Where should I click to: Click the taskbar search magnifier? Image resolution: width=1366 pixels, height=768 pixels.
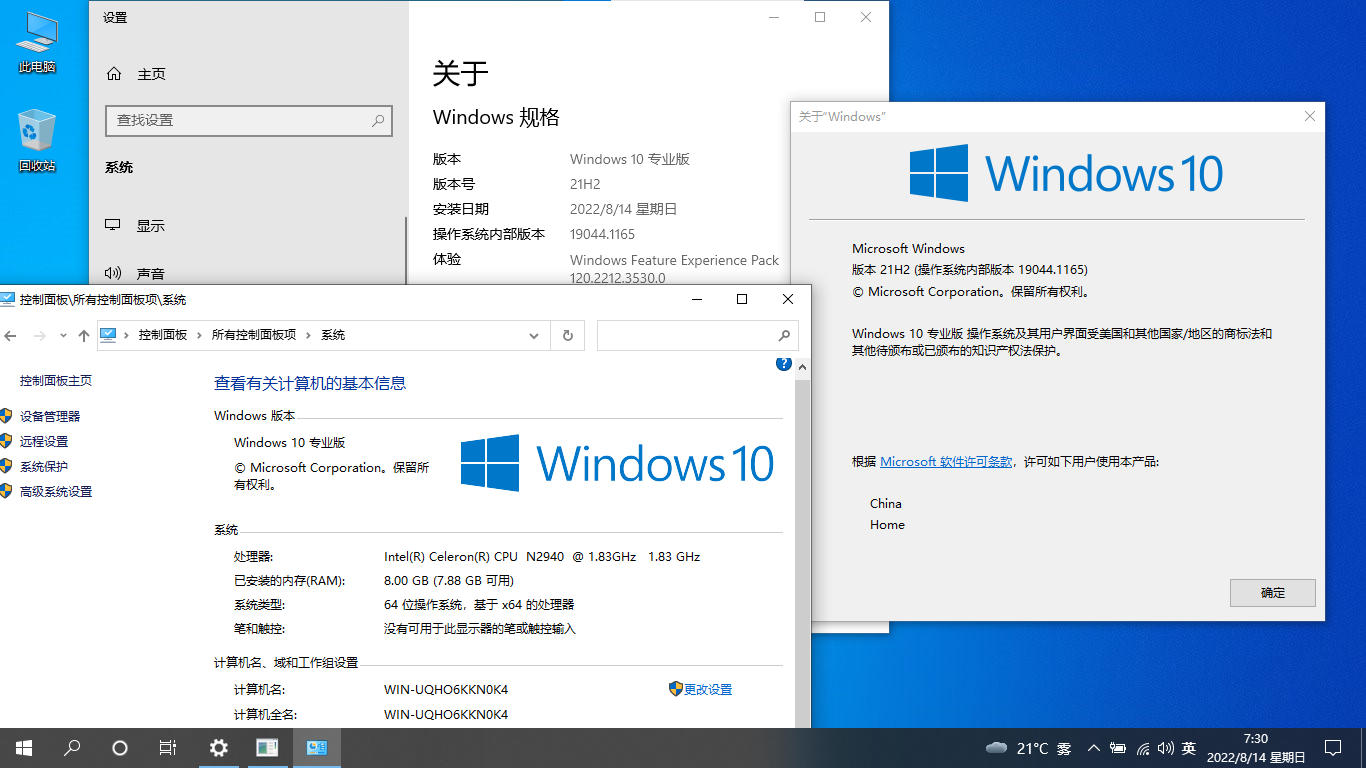pyautogui.click(x=72, y=748)
